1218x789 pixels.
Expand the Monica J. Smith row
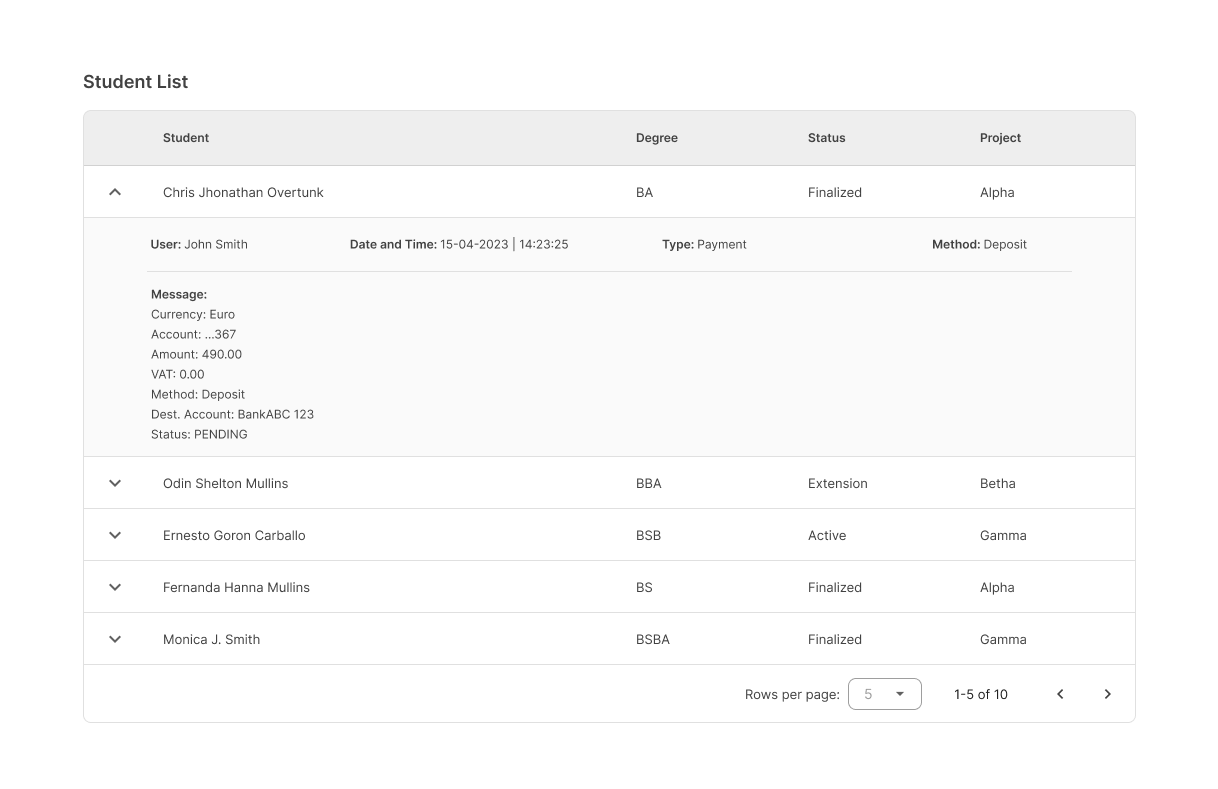coord(115,639)
